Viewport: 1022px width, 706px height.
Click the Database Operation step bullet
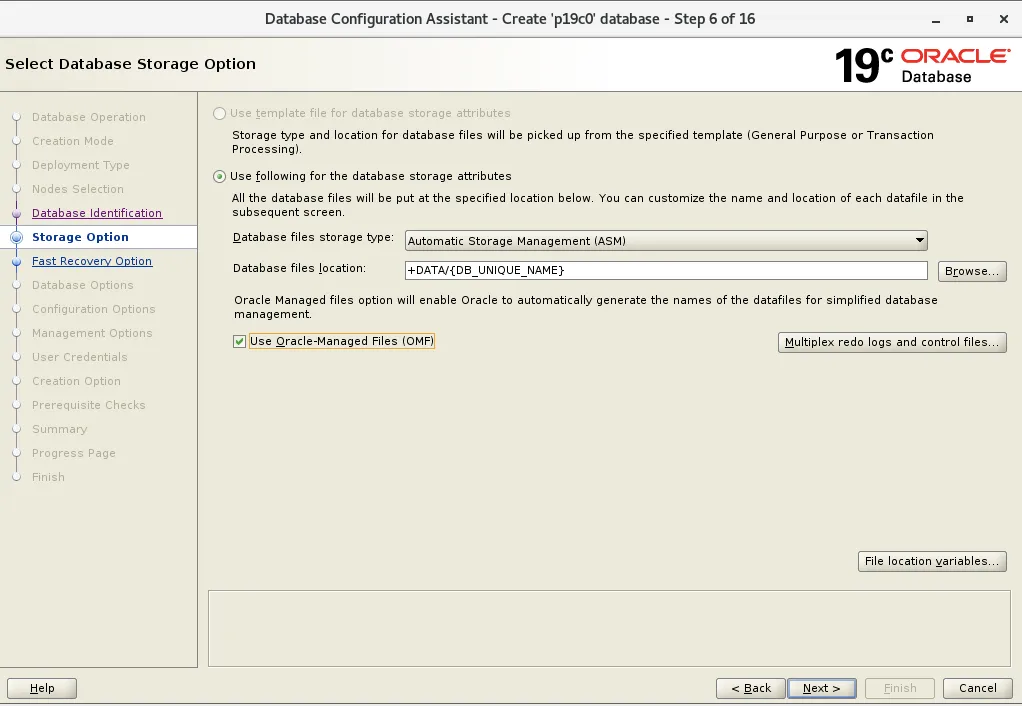16,117
